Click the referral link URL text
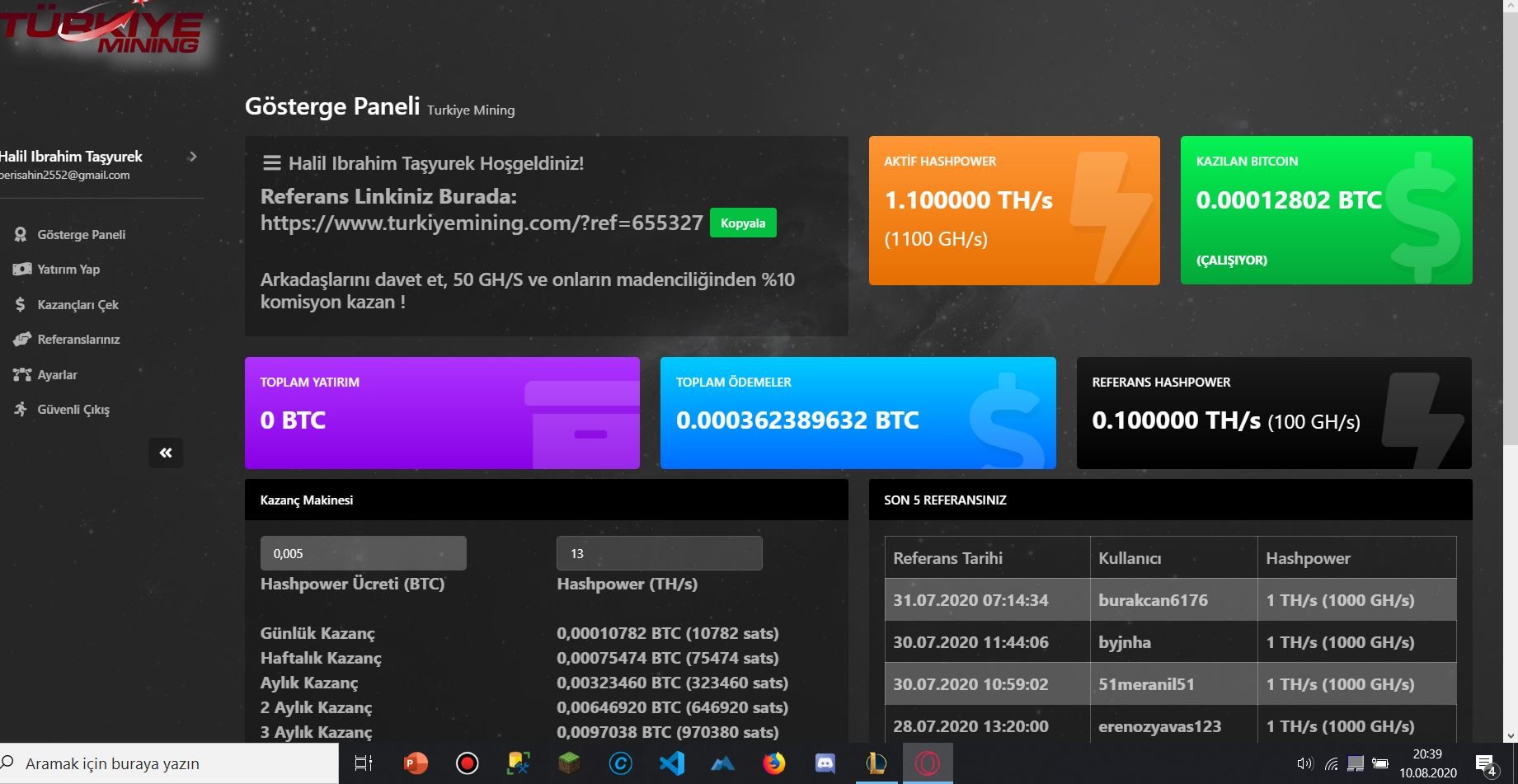The height and width of the screenshot is (784, 1518). click(482, 223)
